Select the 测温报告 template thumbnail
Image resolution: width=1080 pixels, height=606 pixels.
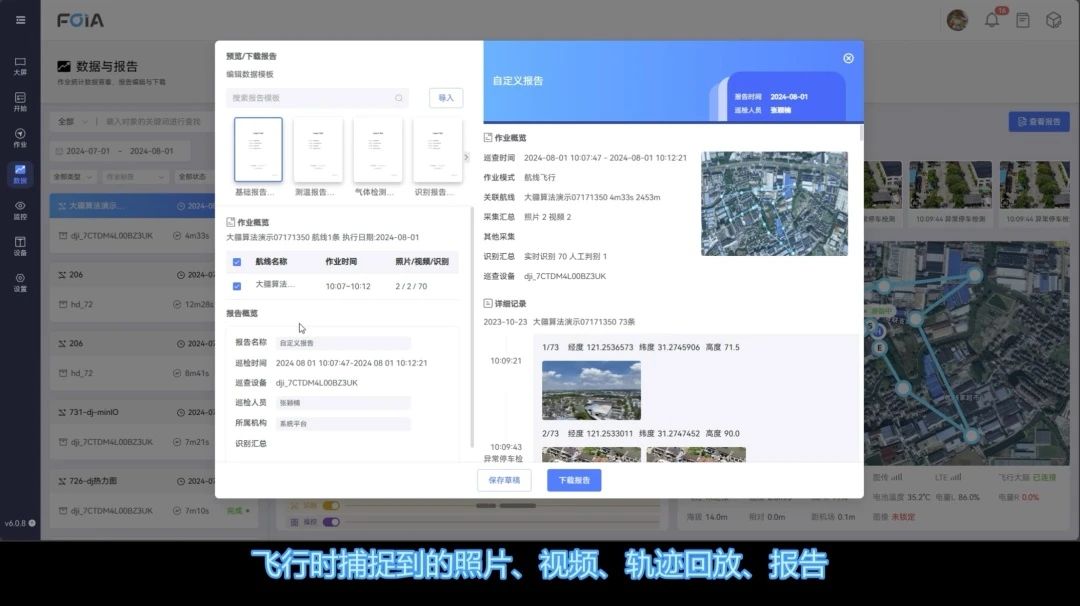(318, 150)
